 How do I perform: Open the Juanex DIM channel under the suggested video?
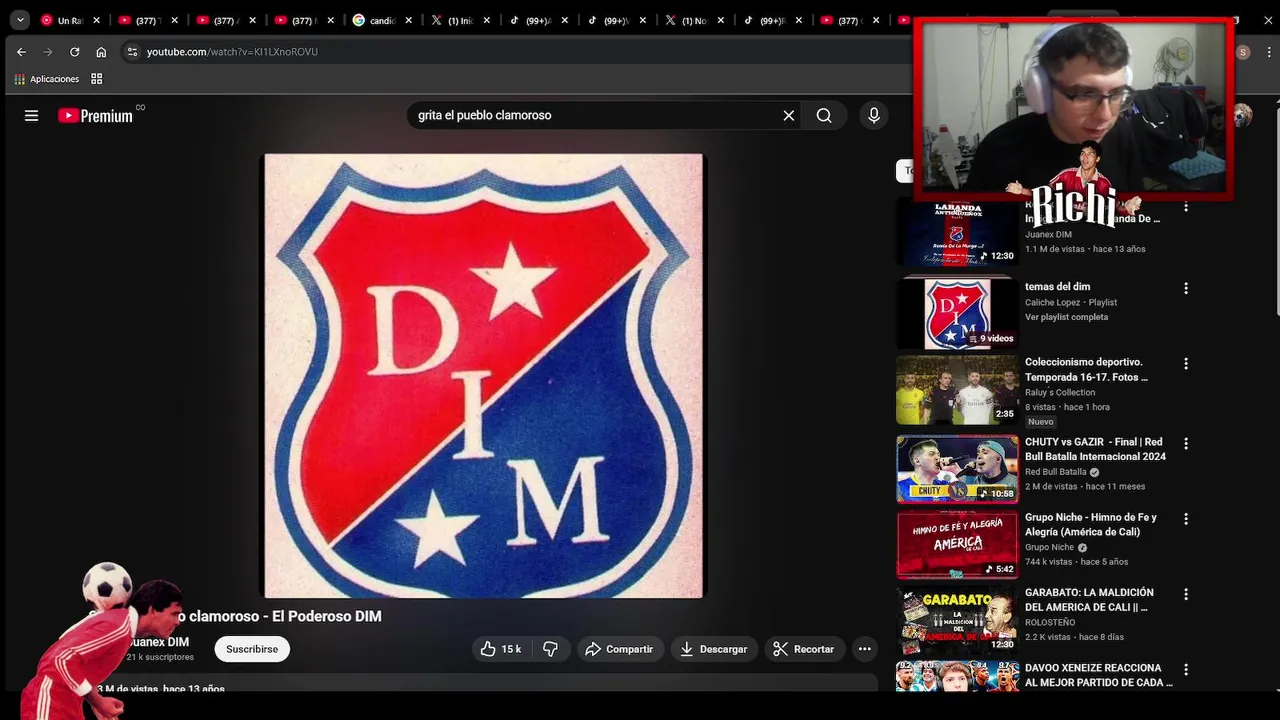tap(1048, 235)
